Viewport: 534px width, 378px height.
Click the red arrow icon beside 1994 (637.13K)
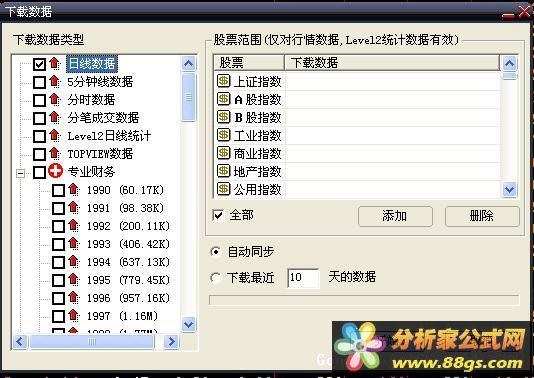click(74, 262)
